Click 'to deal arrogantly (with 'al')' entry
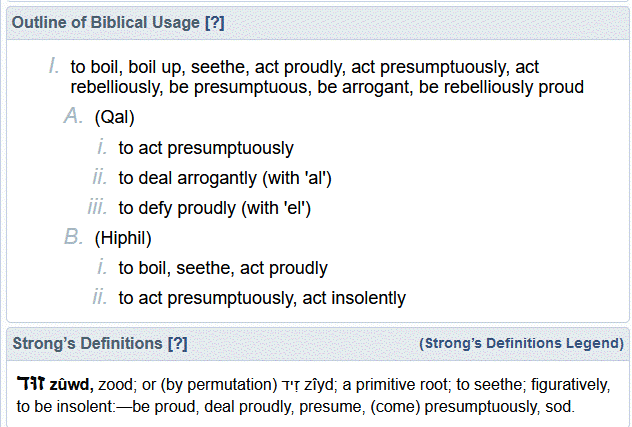 click(224, 178)
